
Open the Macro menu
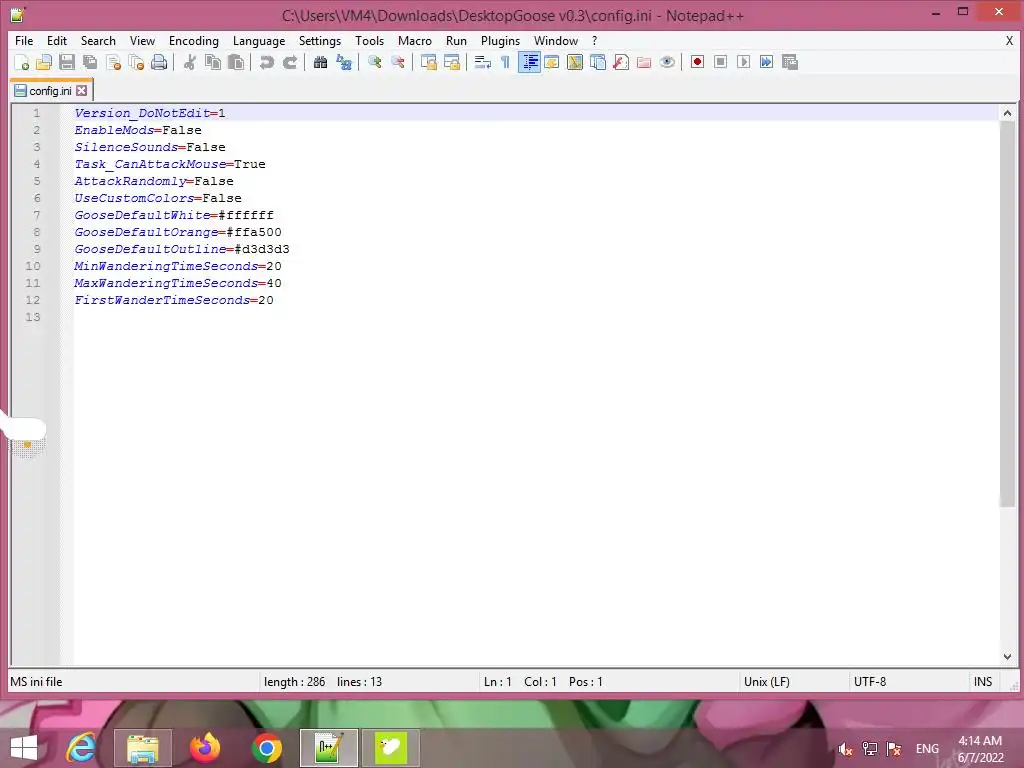tap(415, 40)
